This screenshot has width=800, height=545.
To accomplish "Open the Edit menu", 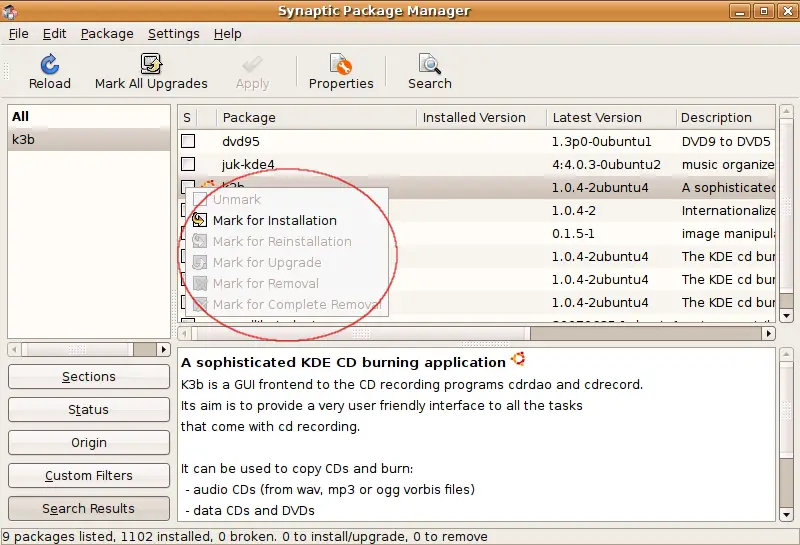I will 54,34.
